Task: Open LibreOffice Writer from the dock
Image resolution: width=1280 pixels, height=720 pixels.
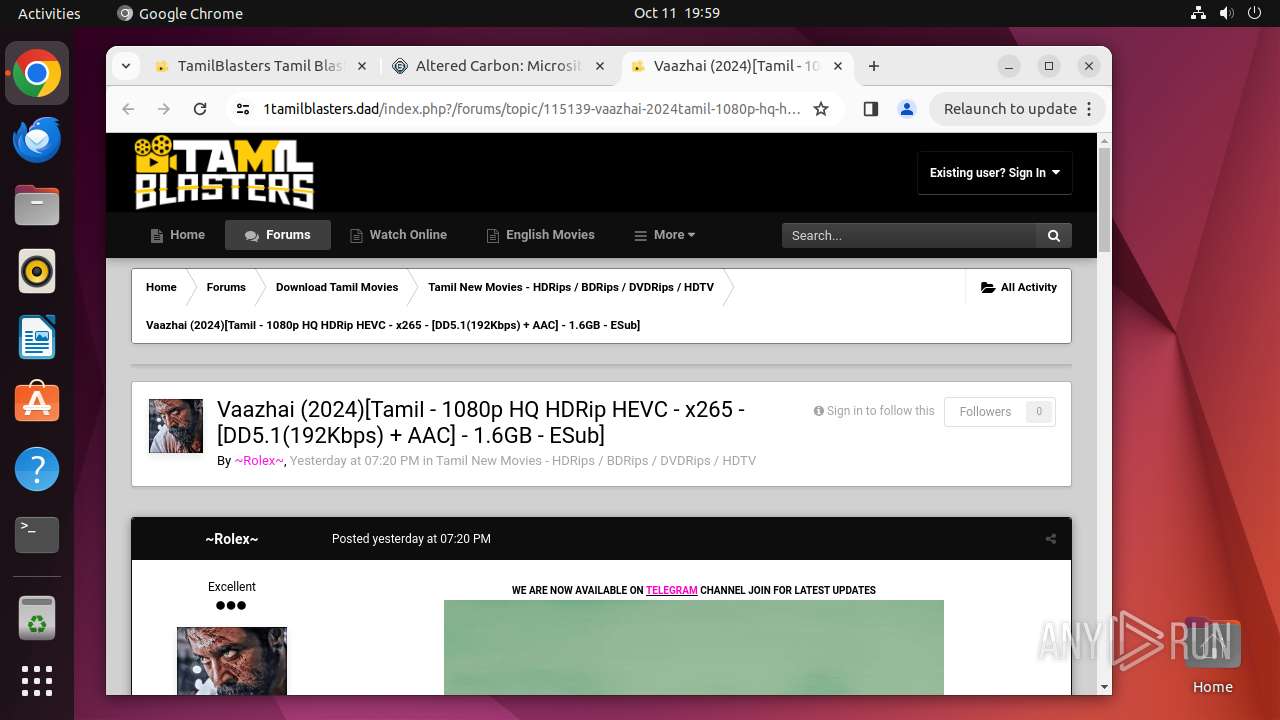Action: coord(37,337)
